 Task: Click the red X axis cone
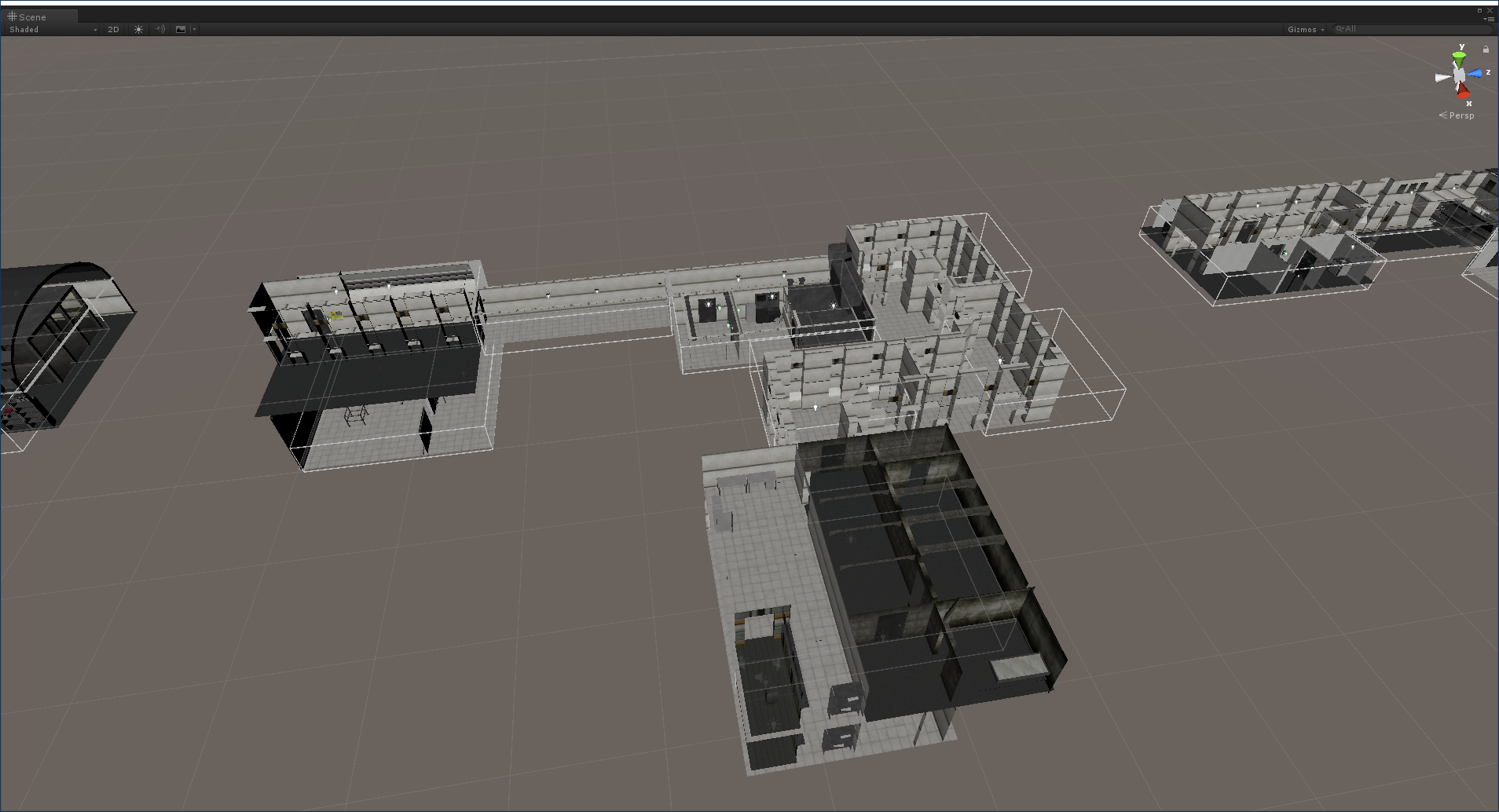pos(1463,91)
